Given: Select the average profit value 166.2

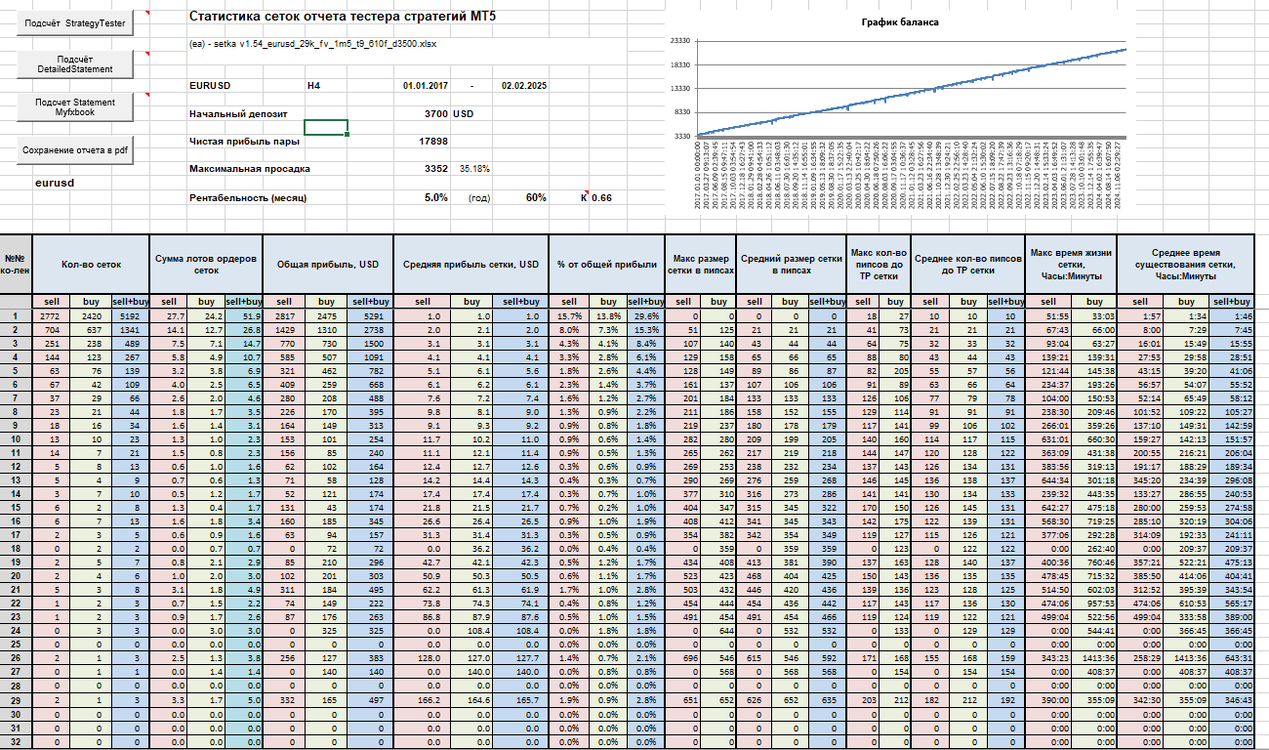Looking at the screenshot, I should [x=420, y=699].
